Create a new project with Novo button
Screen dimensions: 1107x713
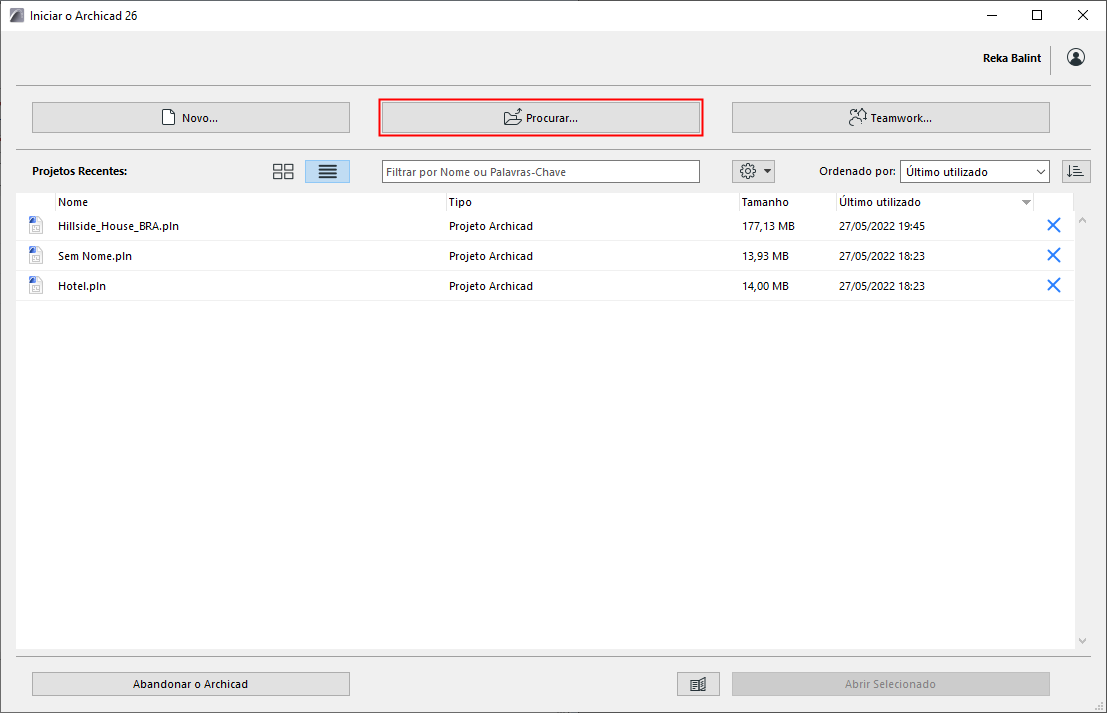click(191, 117)
